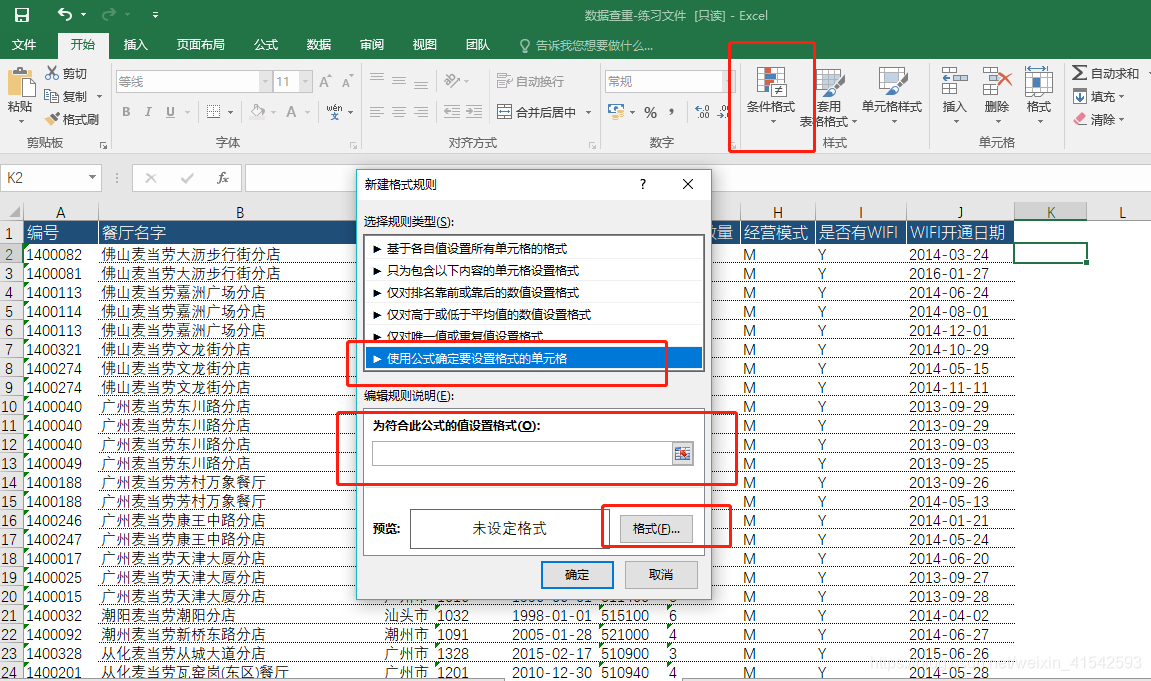The height and width of the screenshot is (681, 1151).
Task: Click the Format (格式) button in the dialog
Action: (x=656, y=528)
